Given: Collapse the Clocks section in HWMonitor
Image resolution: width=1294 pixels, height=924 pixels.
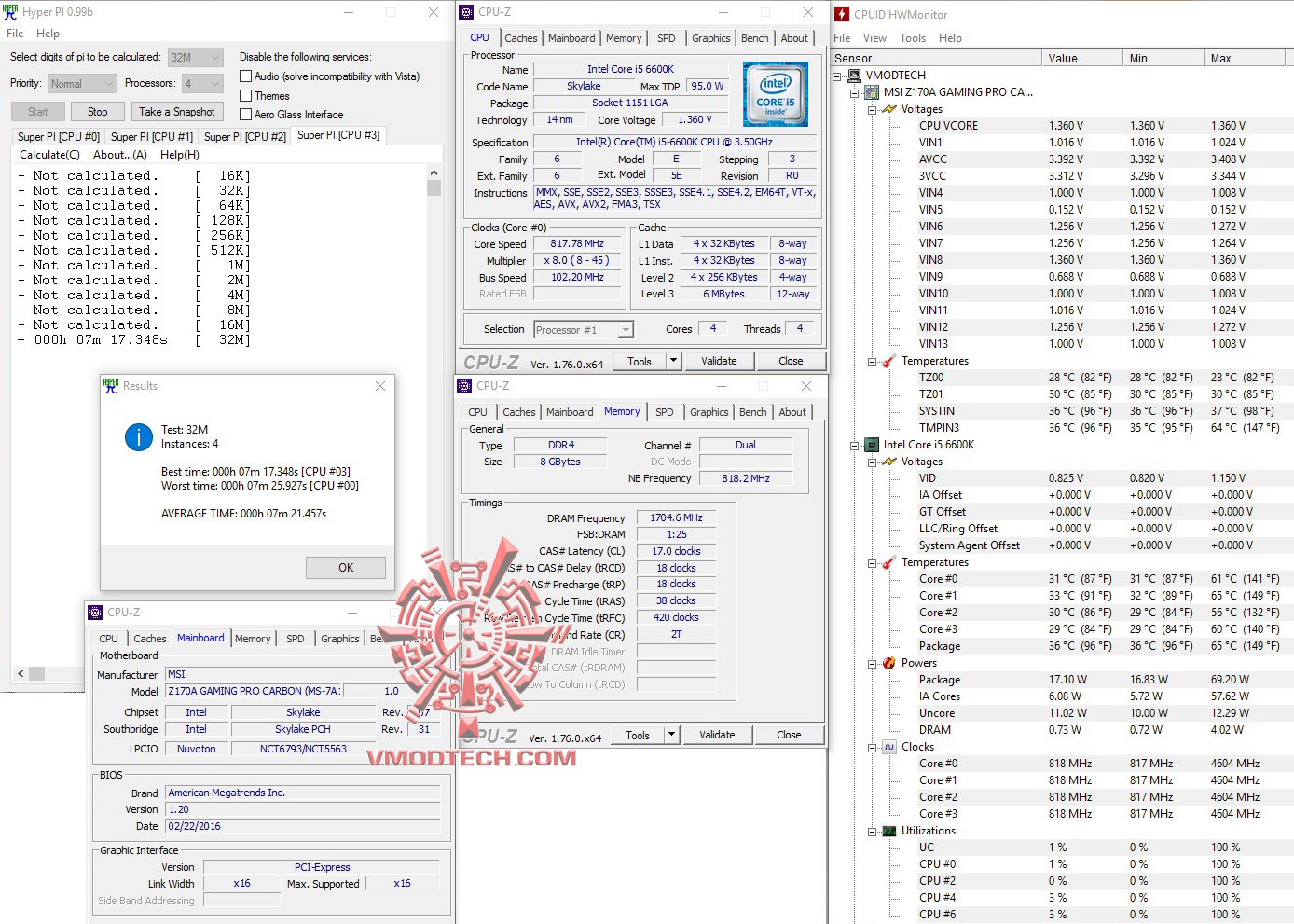Looking at the screenshot, I should coord(872,747).
